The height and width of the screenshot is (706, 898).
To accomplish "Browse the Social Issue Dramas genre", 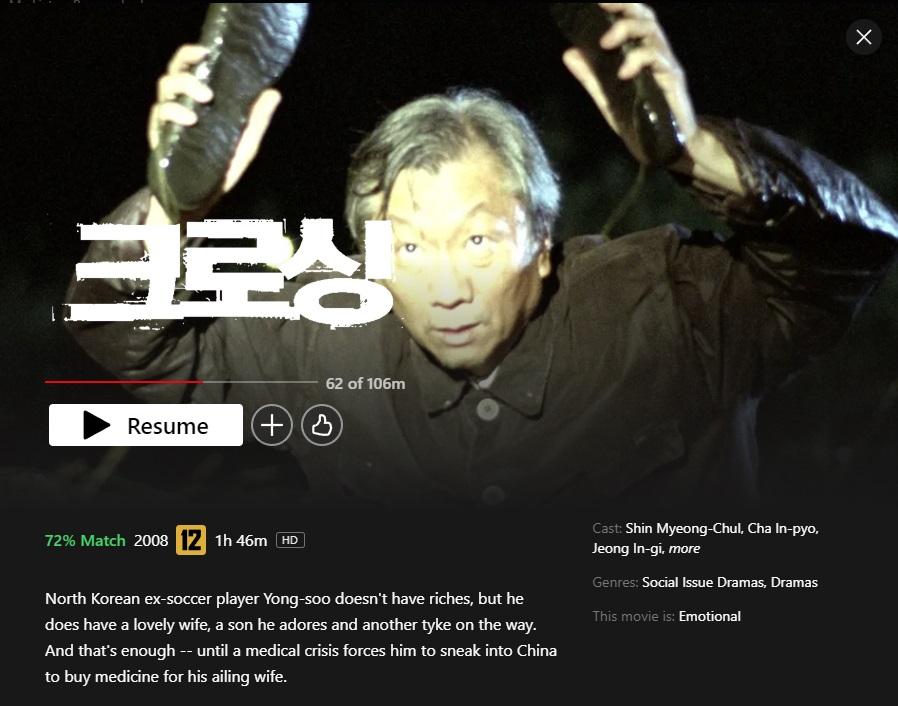I will pyautogui.click(x=703, y=582).
